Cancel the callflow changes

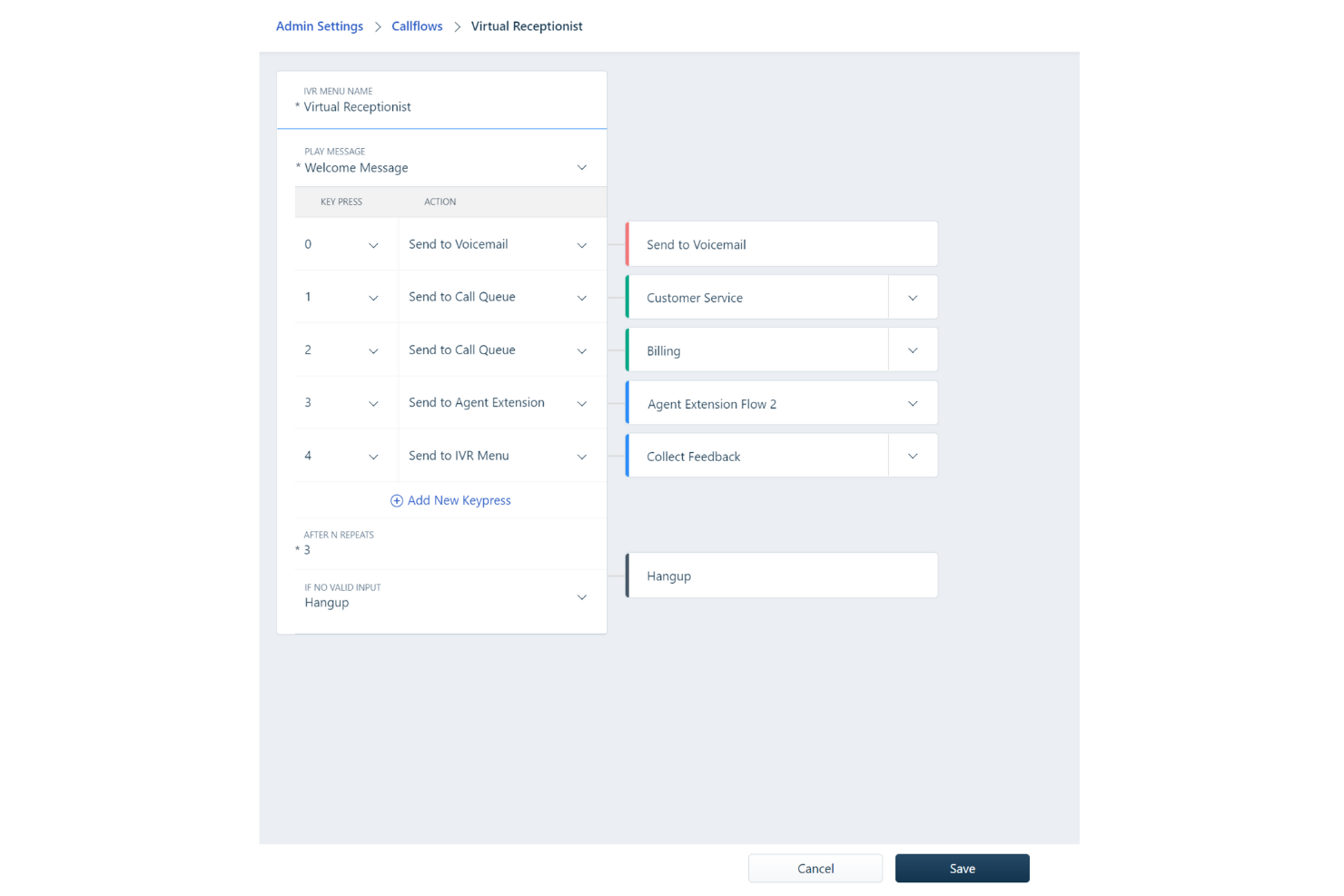click(x=815, y=869)
